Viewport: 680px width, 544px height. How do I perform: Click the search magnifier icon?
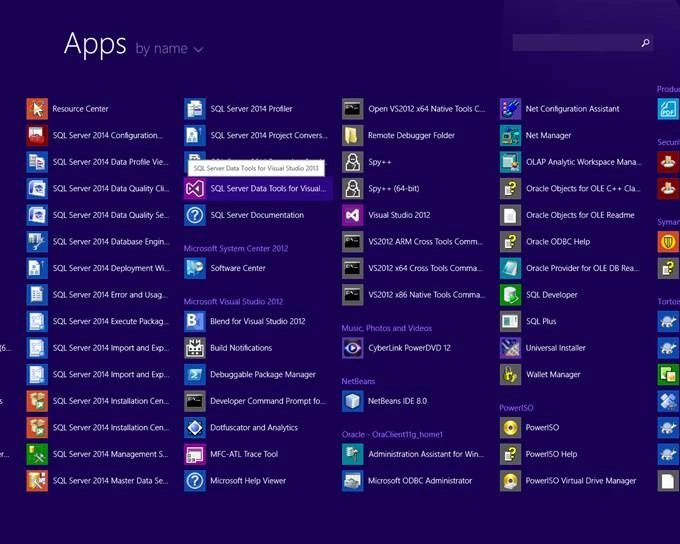point(646,43)
